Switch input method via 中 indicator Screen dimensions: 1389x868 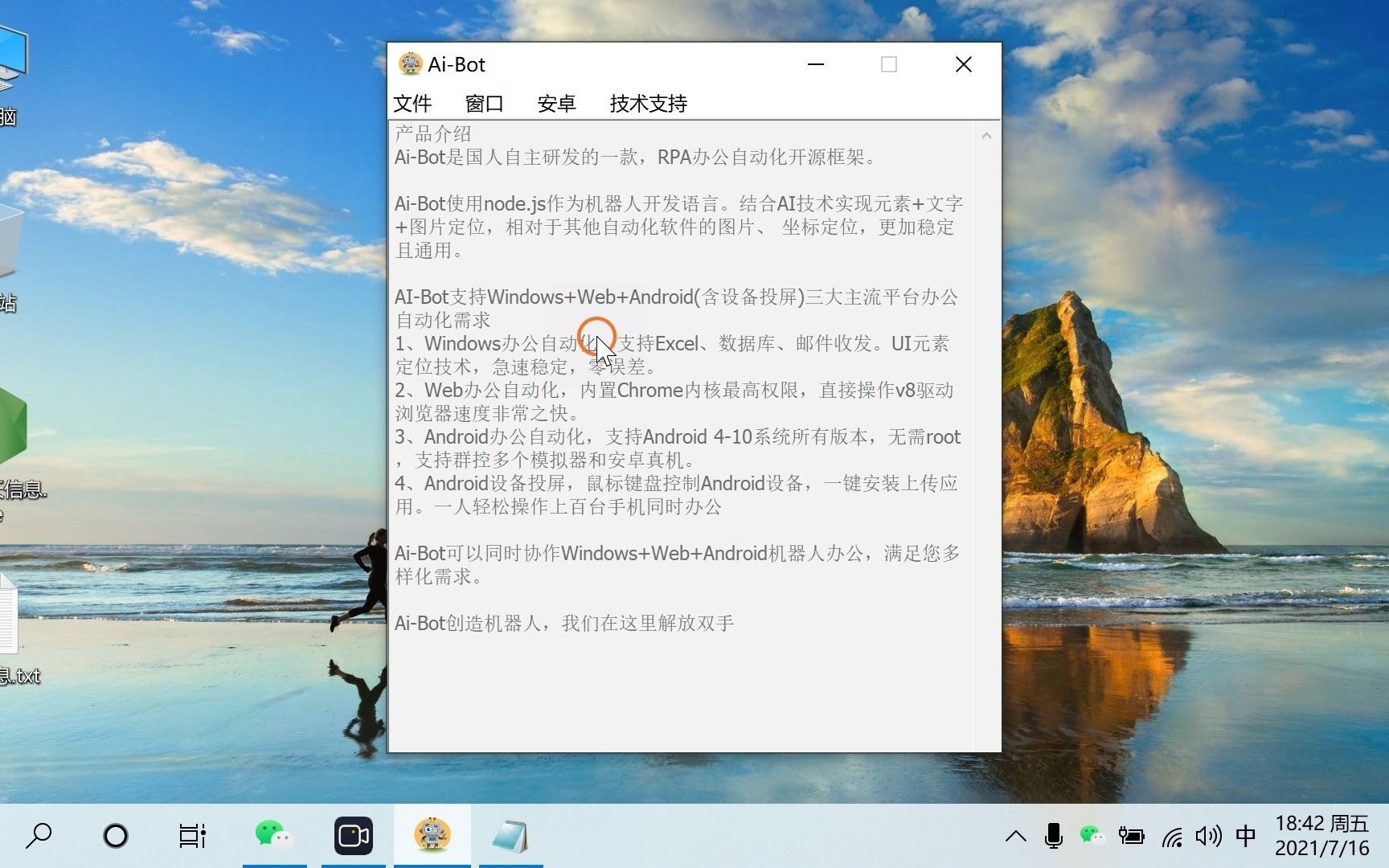(x=1246, y=837)
